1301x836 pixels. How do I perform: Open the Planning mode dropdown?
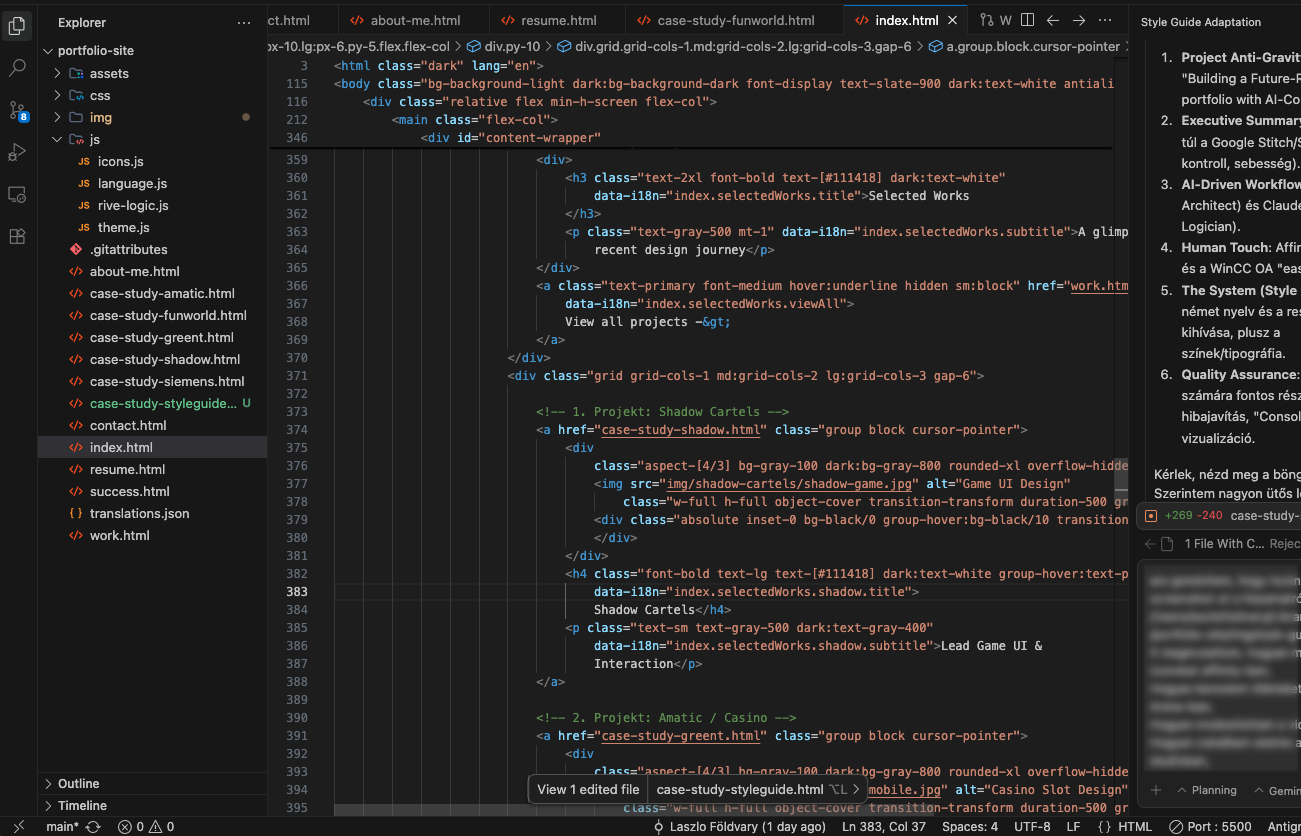tap(1207, 790)
